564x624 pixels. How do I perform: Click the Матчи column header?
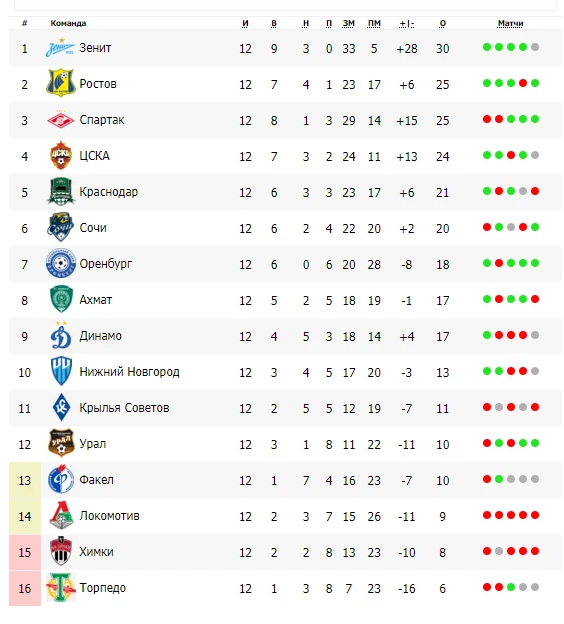[x=510, y=23]
